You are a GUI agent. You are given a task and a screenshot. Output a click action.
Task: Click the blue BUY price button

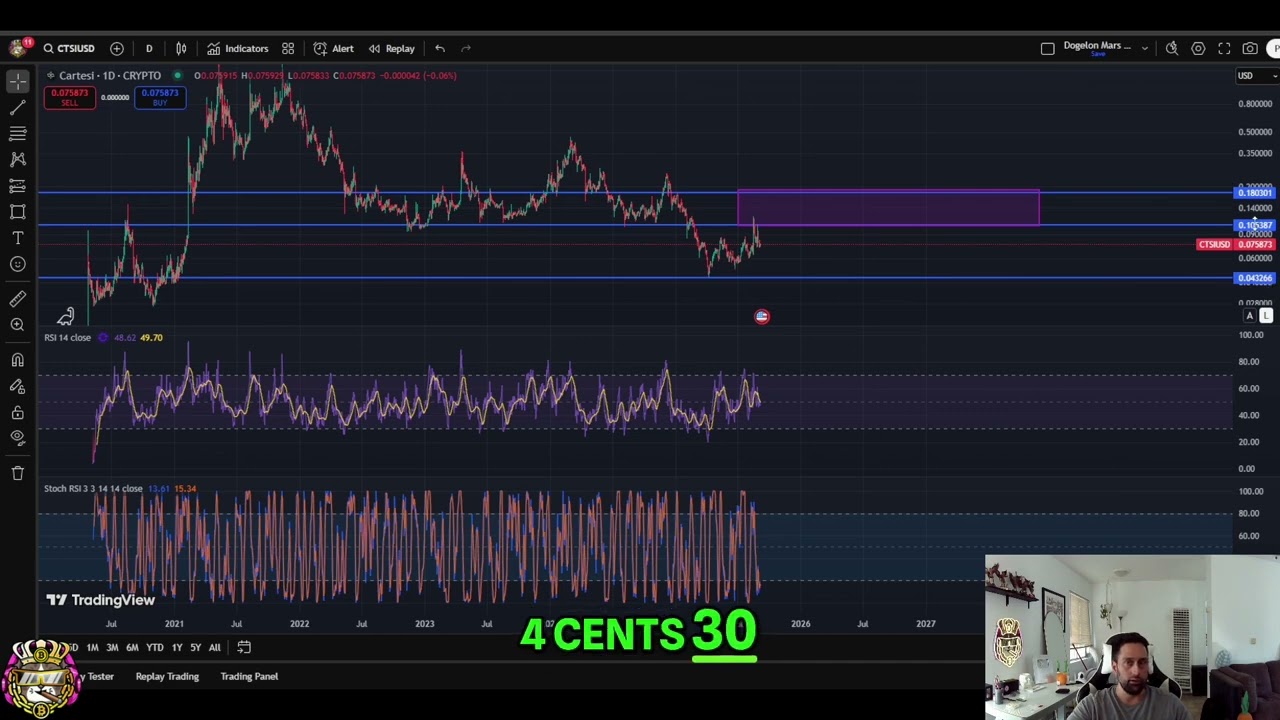[160, 97]
